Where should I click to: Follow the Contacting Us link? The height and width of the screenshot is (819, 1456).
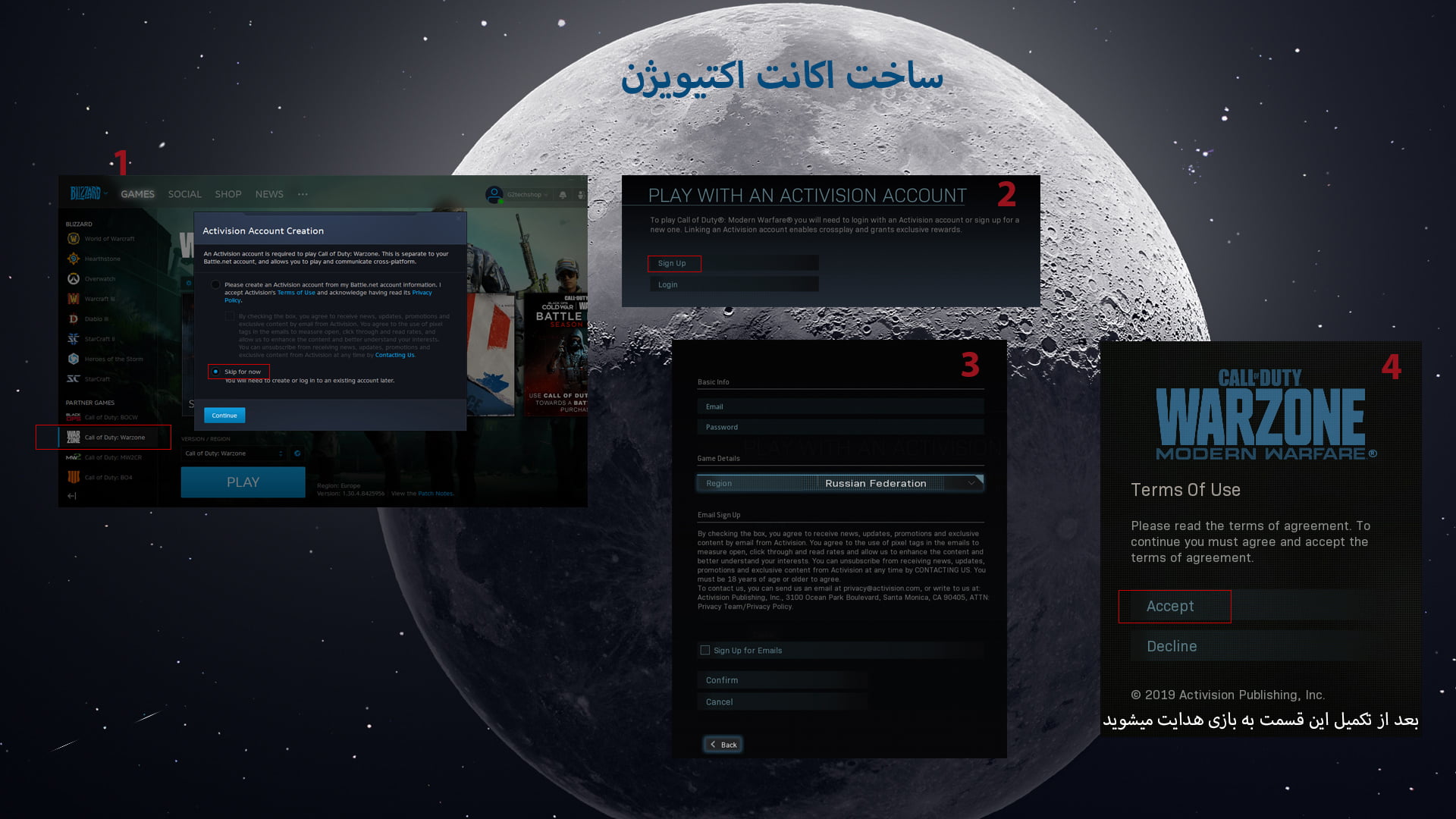(395, 355)
